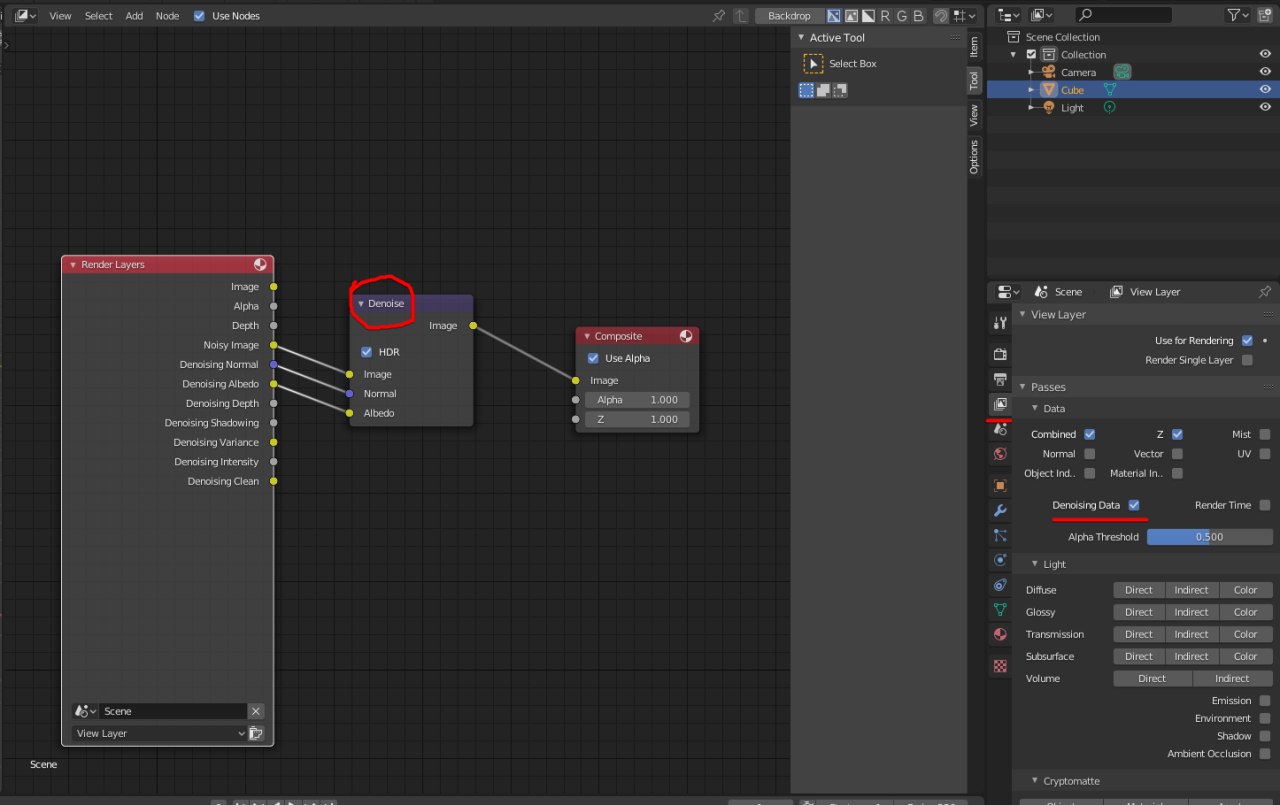The image size is (1280, 805).
Task: Open the View menu
Action: (x=61, y=16)
